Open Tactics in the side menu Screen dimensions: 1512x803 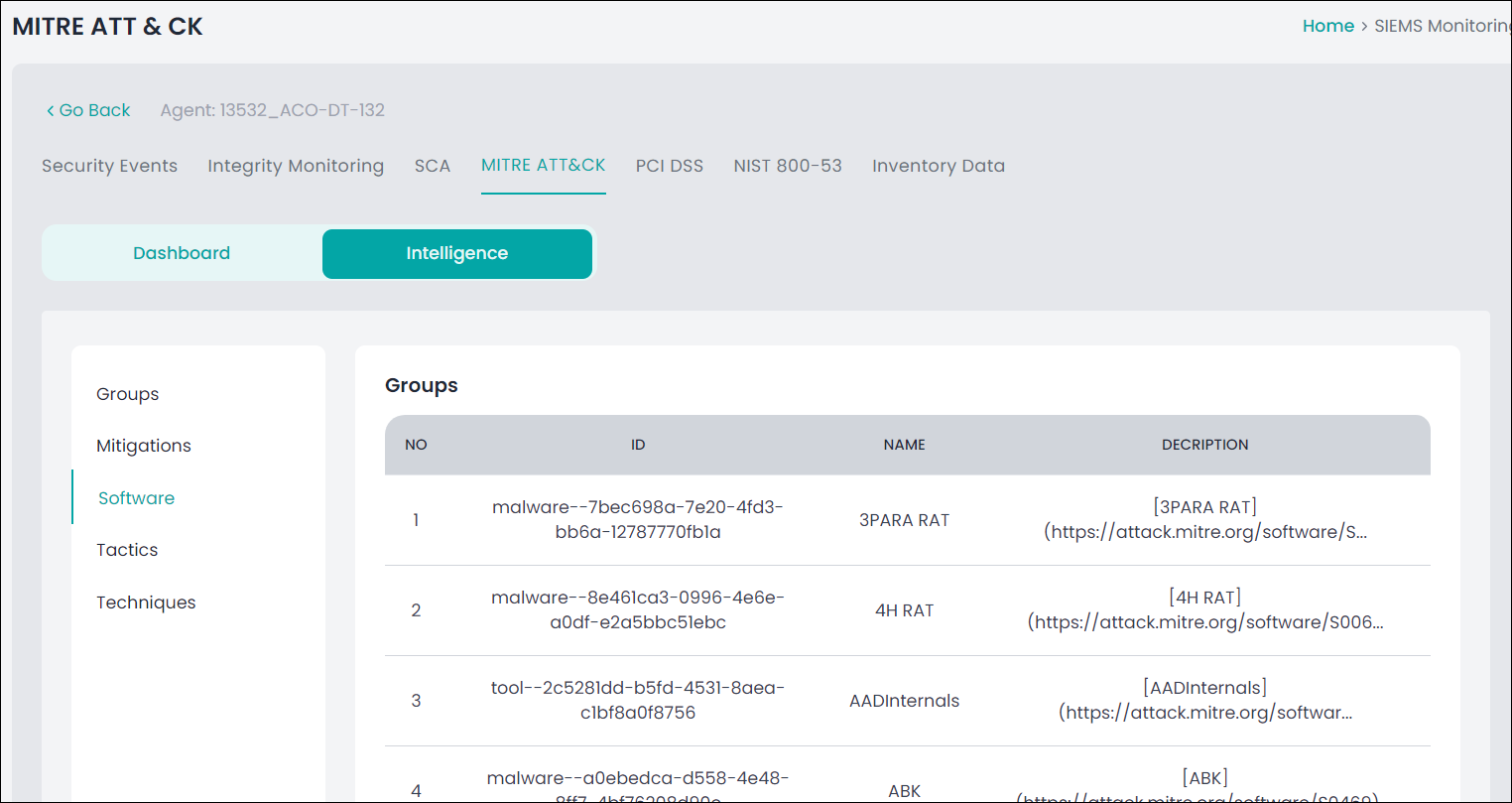[x=127, y=550]
